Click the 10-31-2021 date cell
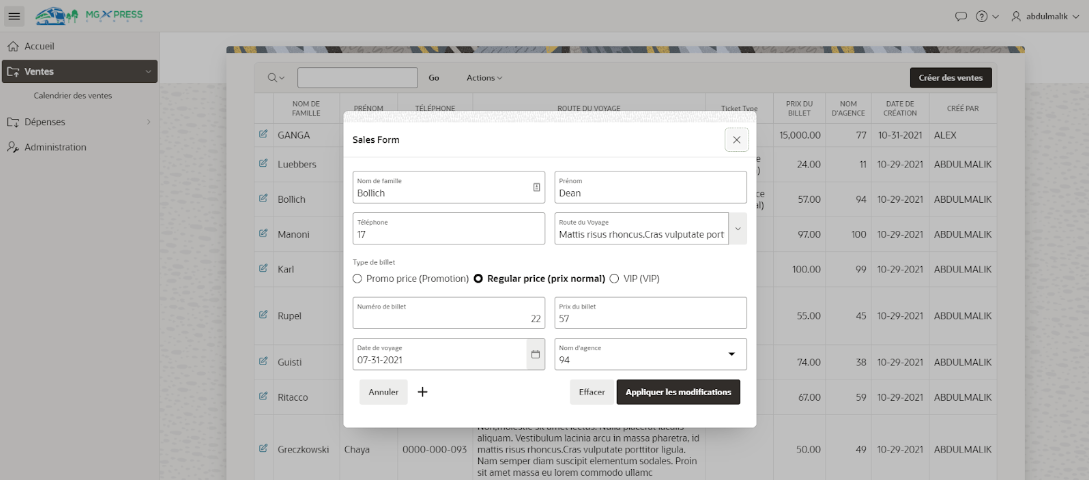 click(900, 135)
